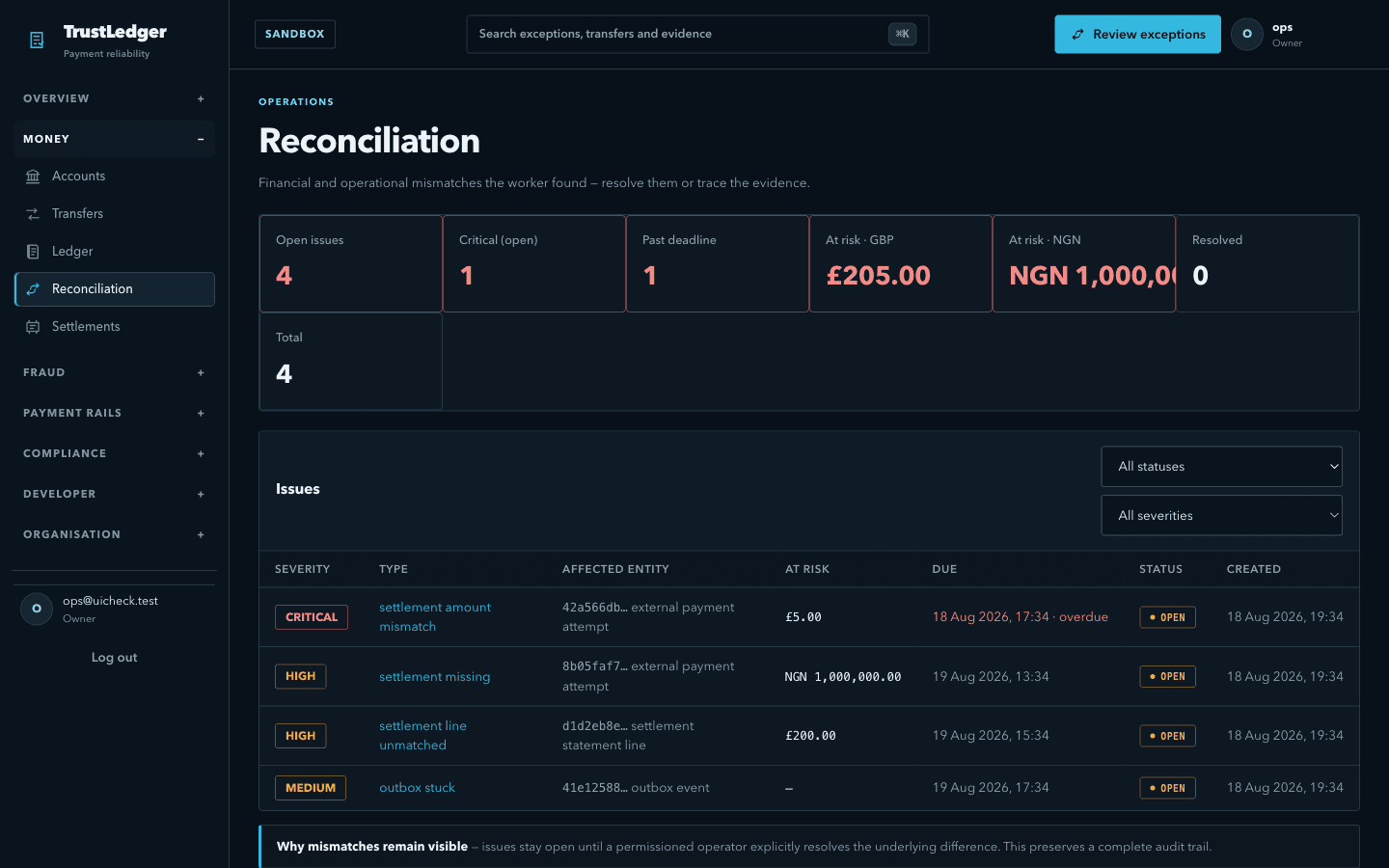
Task: Click the ops user avatar in header
Action: point(1247,34)
